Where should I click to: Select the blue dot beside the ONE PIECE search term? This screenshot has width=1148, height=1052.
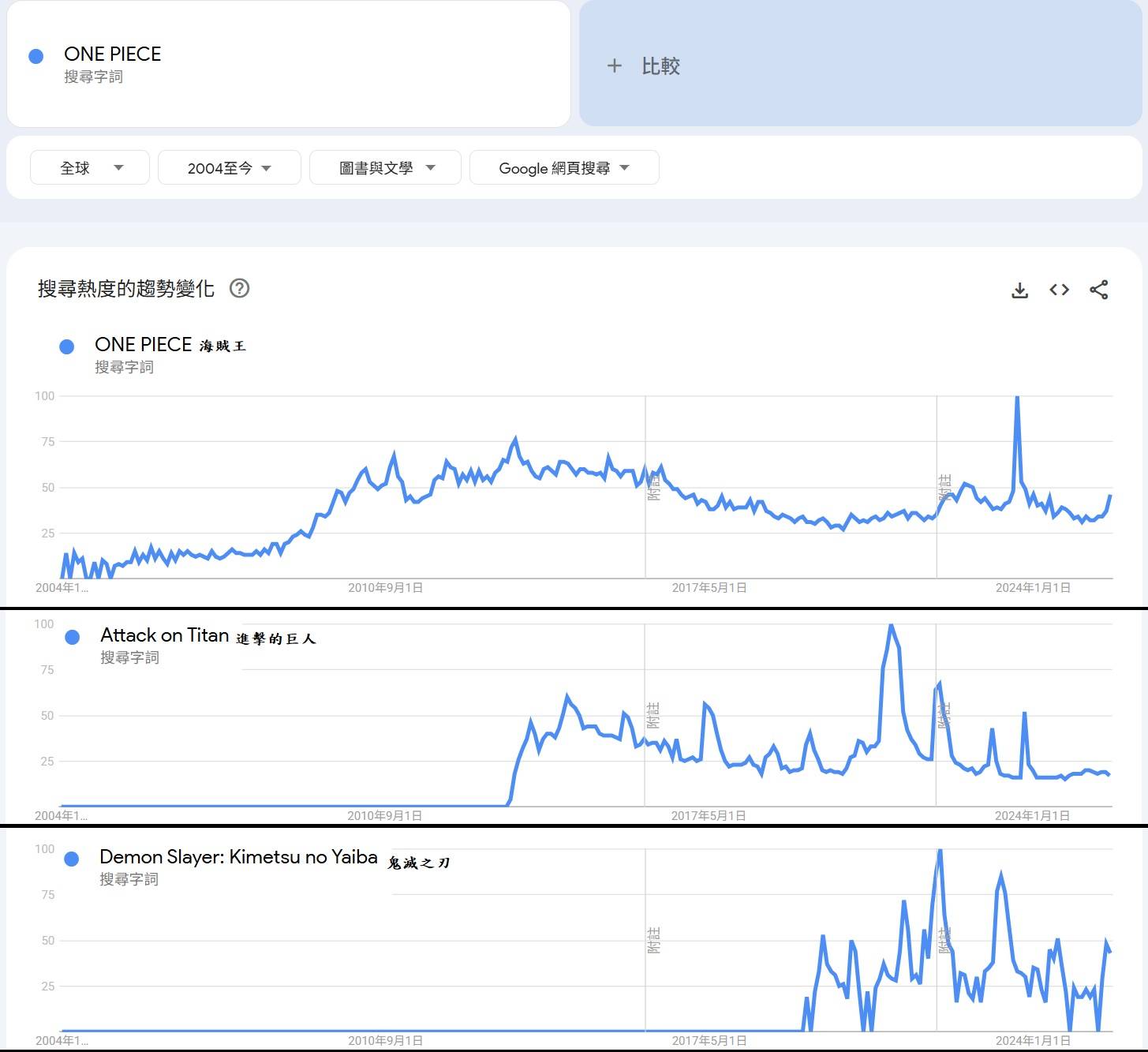(x=36, y=56)
